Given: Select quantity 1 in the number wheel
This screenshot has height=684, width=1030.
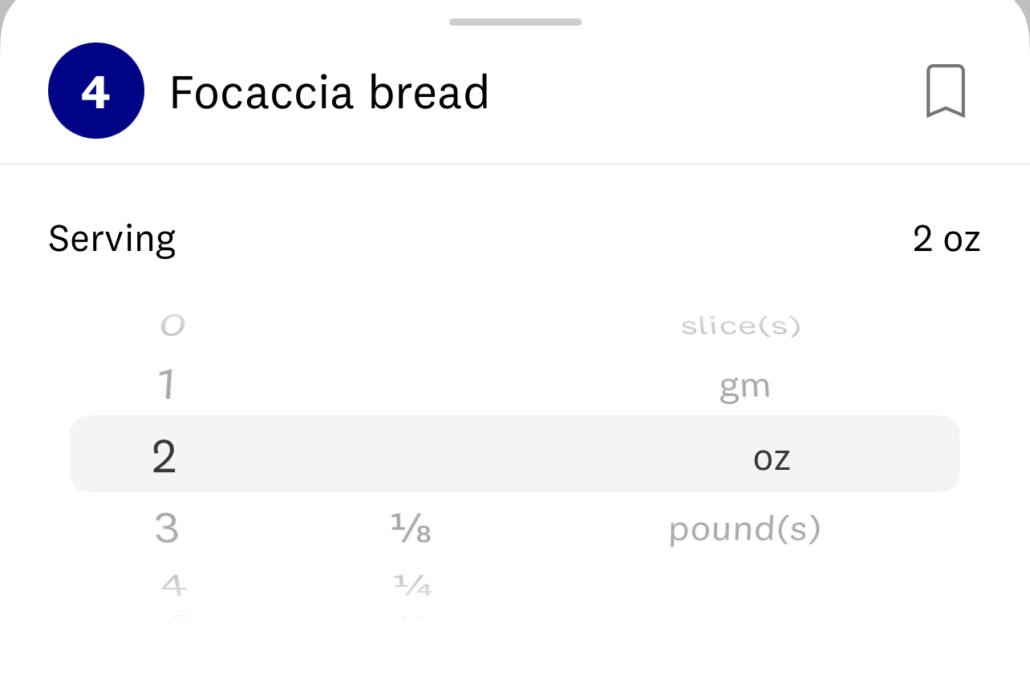Looking at the screenshot, I should coord(168,385).
